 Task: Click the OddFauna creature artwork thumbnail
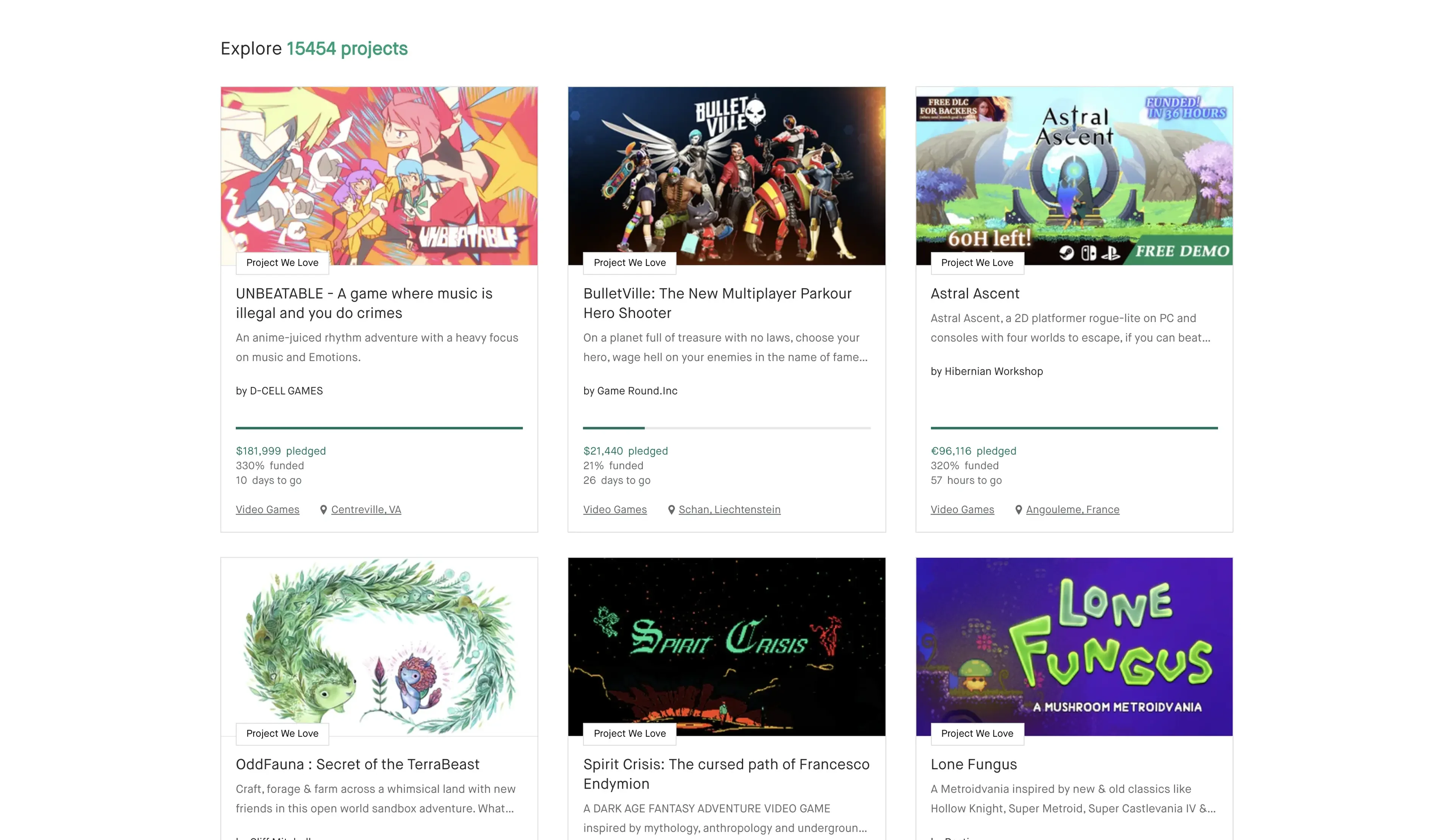(x=379, y=643)
